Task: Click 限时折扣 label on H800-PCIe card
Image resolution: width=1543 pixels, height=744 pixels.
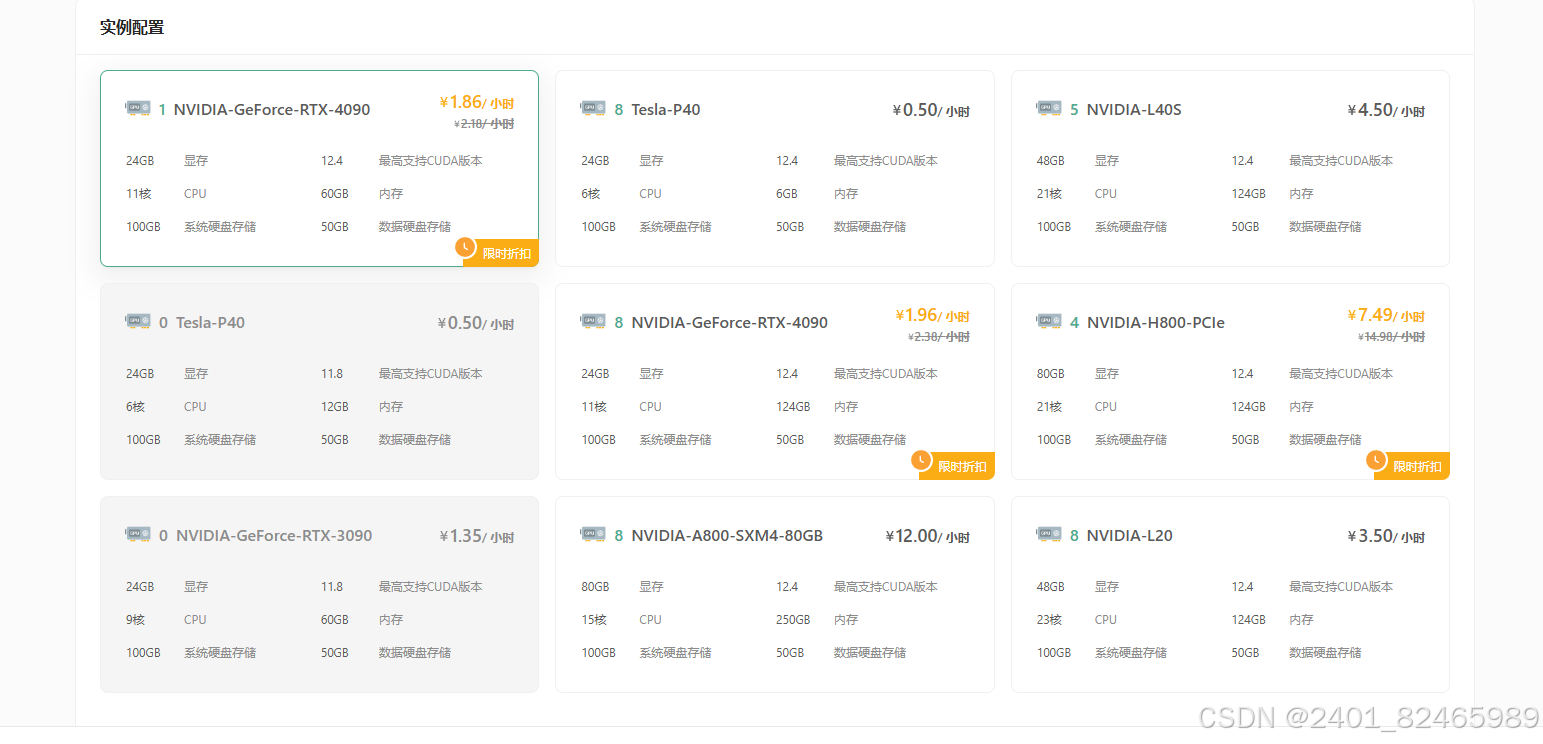Action: pos(1418,467)
